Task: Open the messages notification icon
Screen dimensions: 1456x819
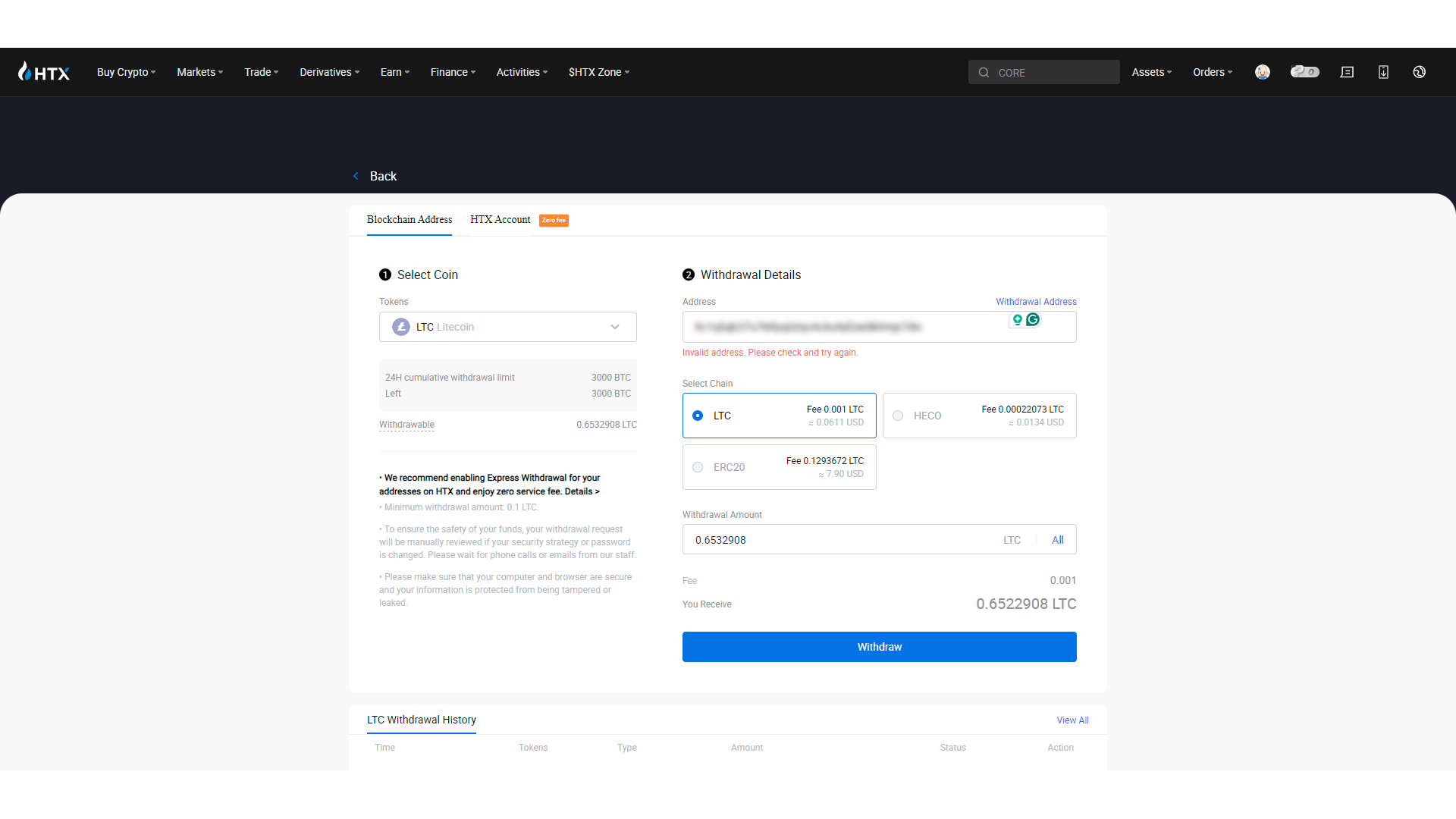Action: pos(1347,72)
